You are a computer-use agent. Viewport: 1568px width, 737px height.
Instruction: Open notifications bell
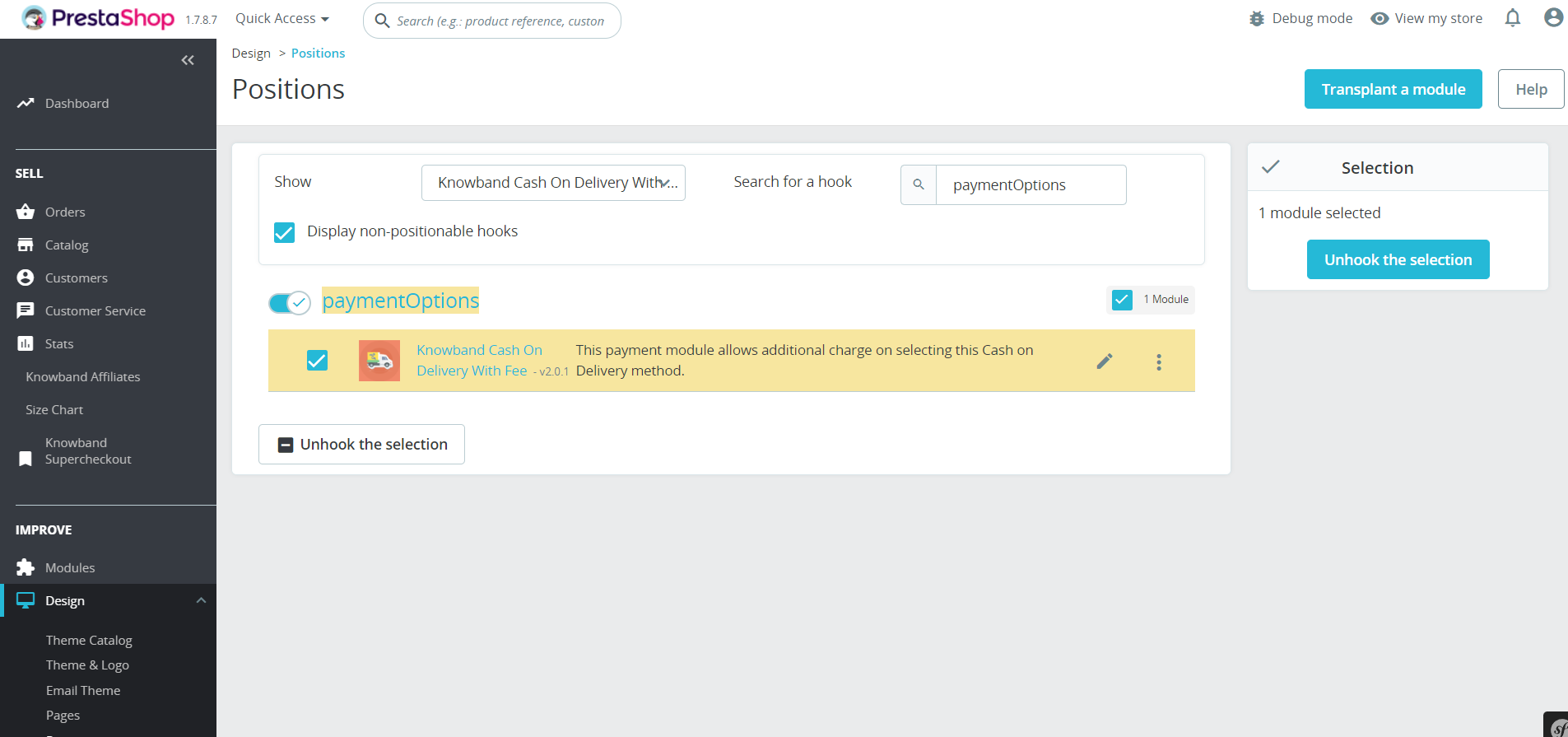[x=1513, y=18]
